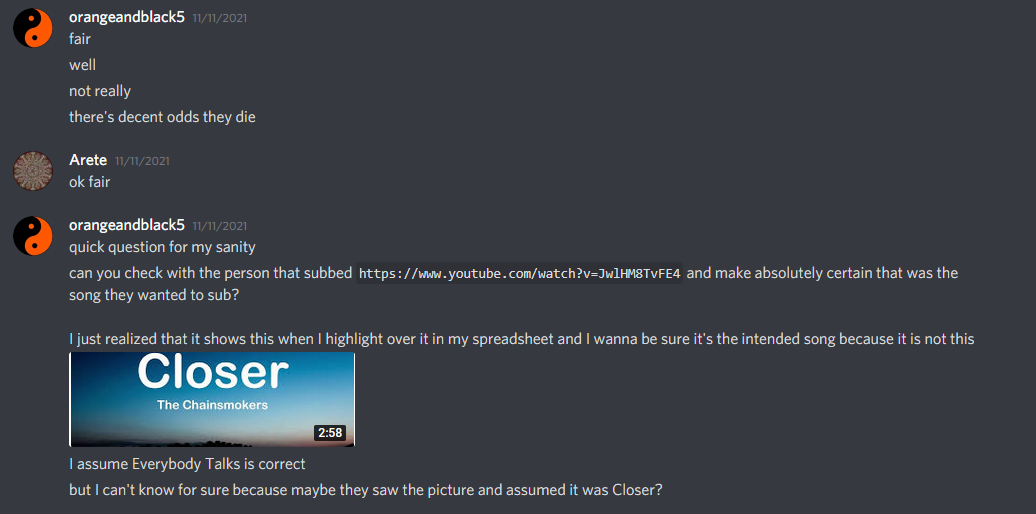1036x514 pixels.
Task: Click the 'I assume Everybody Talks is correct' message
Action: tap(187, 464)
